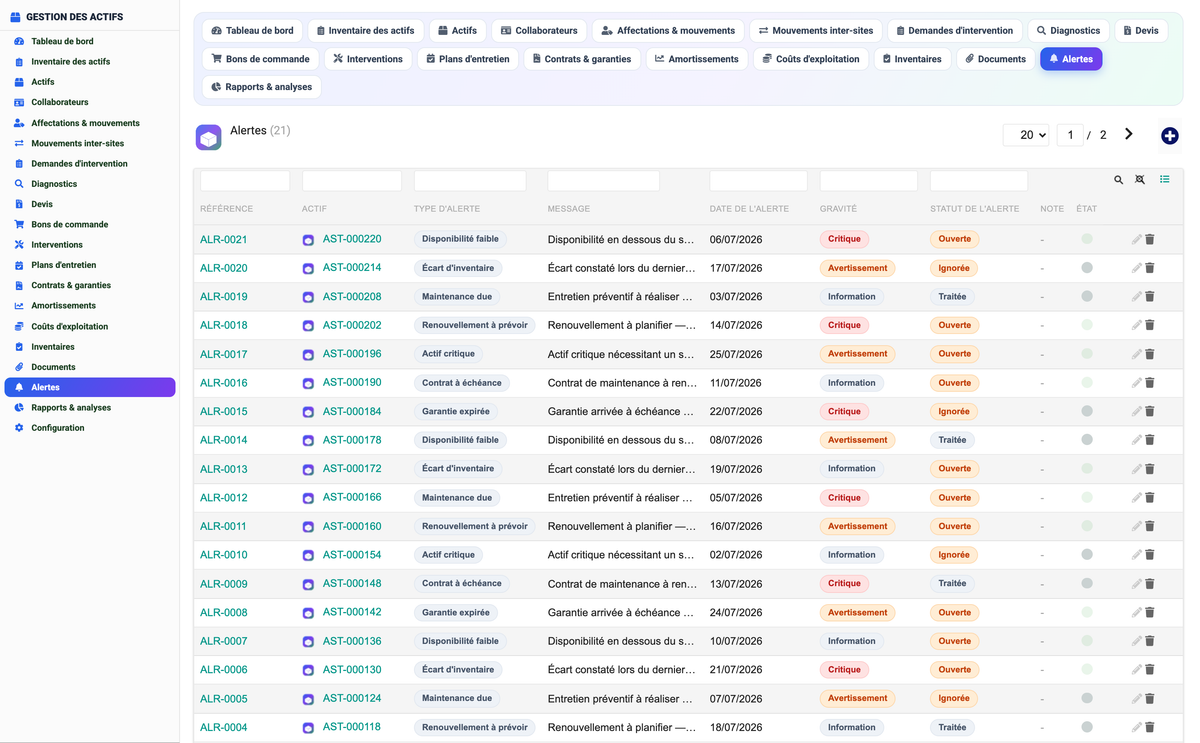Screen dimensions: 1200x743
Task: Delete alert ALR-0013 using trash icon
Action: tap(1150, 469)
